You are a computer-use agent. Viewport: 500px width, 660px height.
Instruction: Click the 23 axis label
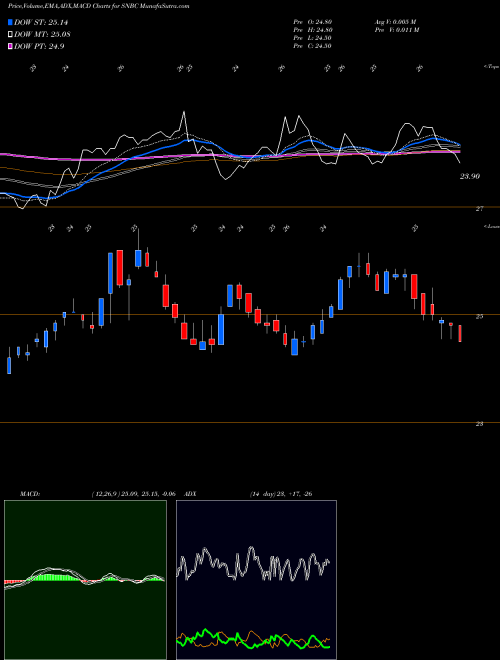point(479,424)
